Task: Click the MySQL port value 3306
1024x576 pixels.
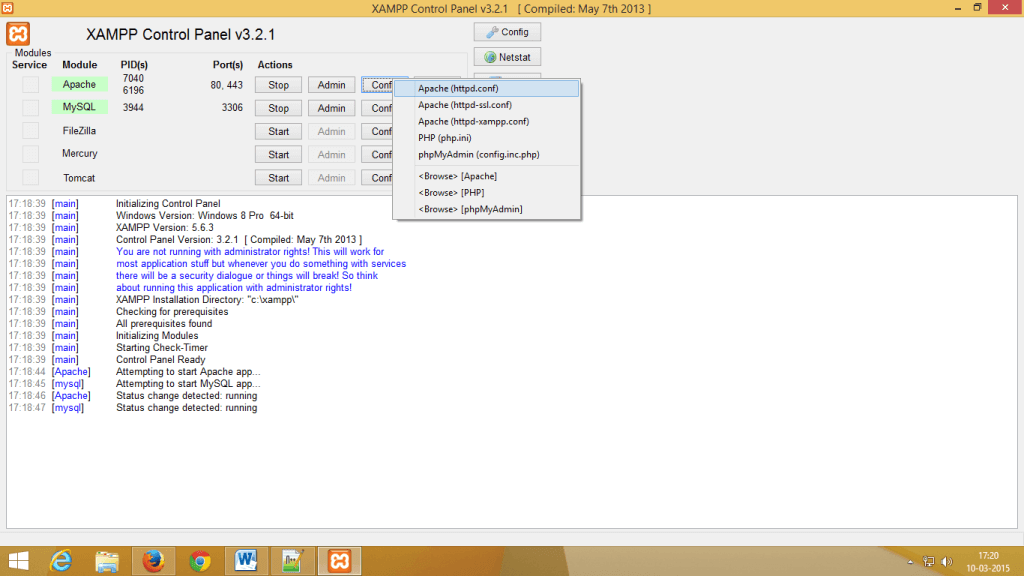Action: pos(232,108)
